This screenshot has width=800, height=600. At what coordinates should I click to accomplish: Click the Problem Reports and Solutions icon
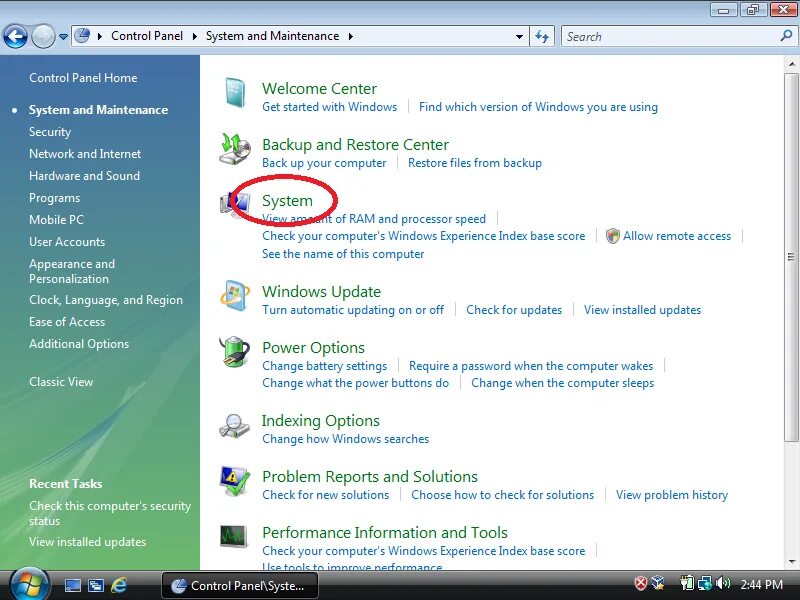click(237, 483)
